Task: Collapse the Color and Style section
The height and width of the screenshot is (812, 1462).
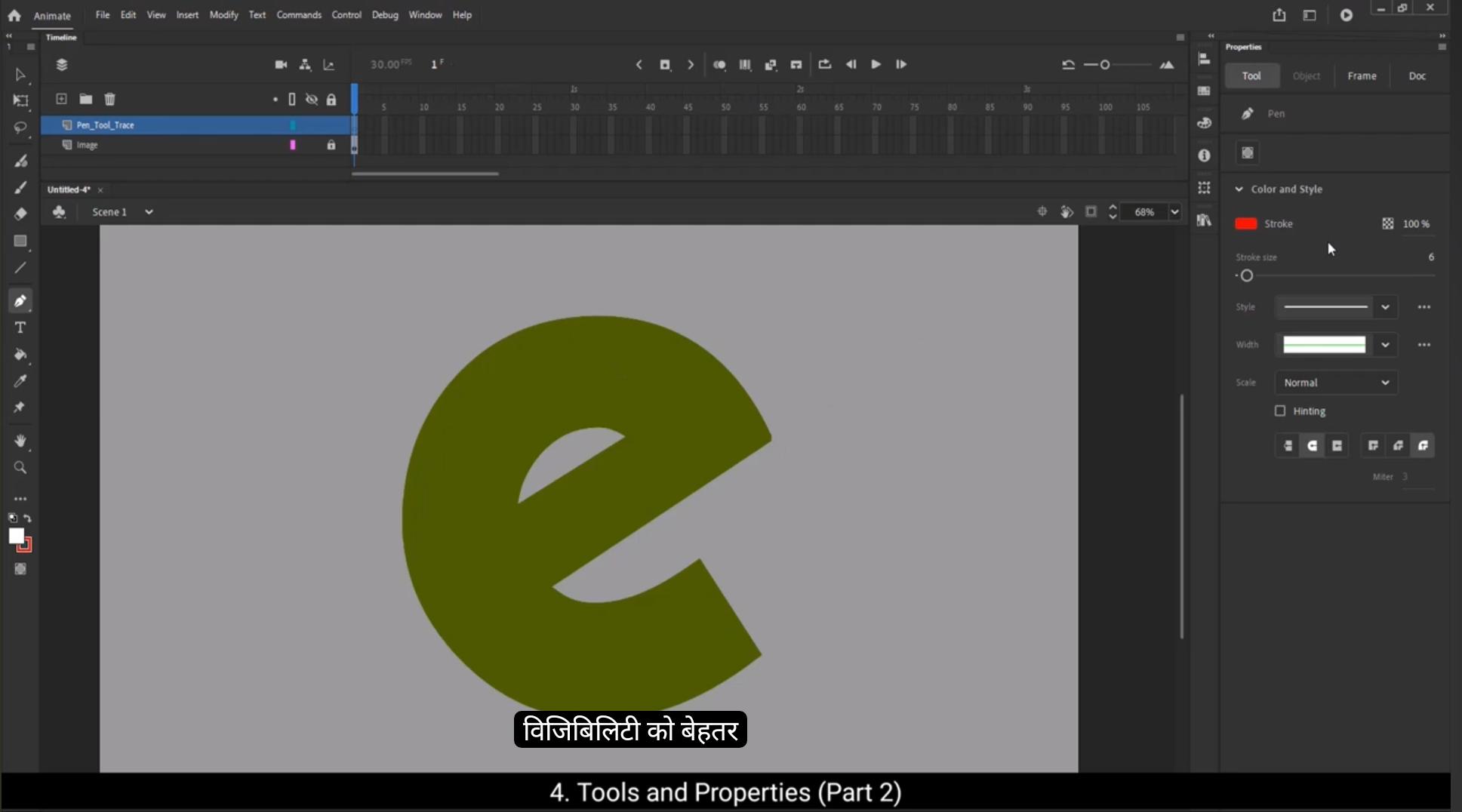Action: pos(1239,189)
